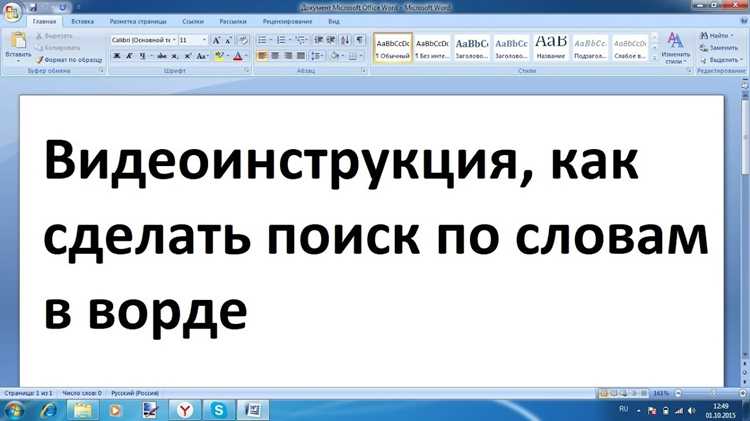750x421 pixels.
Task: Apply subscript formatting
Action: pyautogui.click(x=175, y=56)
